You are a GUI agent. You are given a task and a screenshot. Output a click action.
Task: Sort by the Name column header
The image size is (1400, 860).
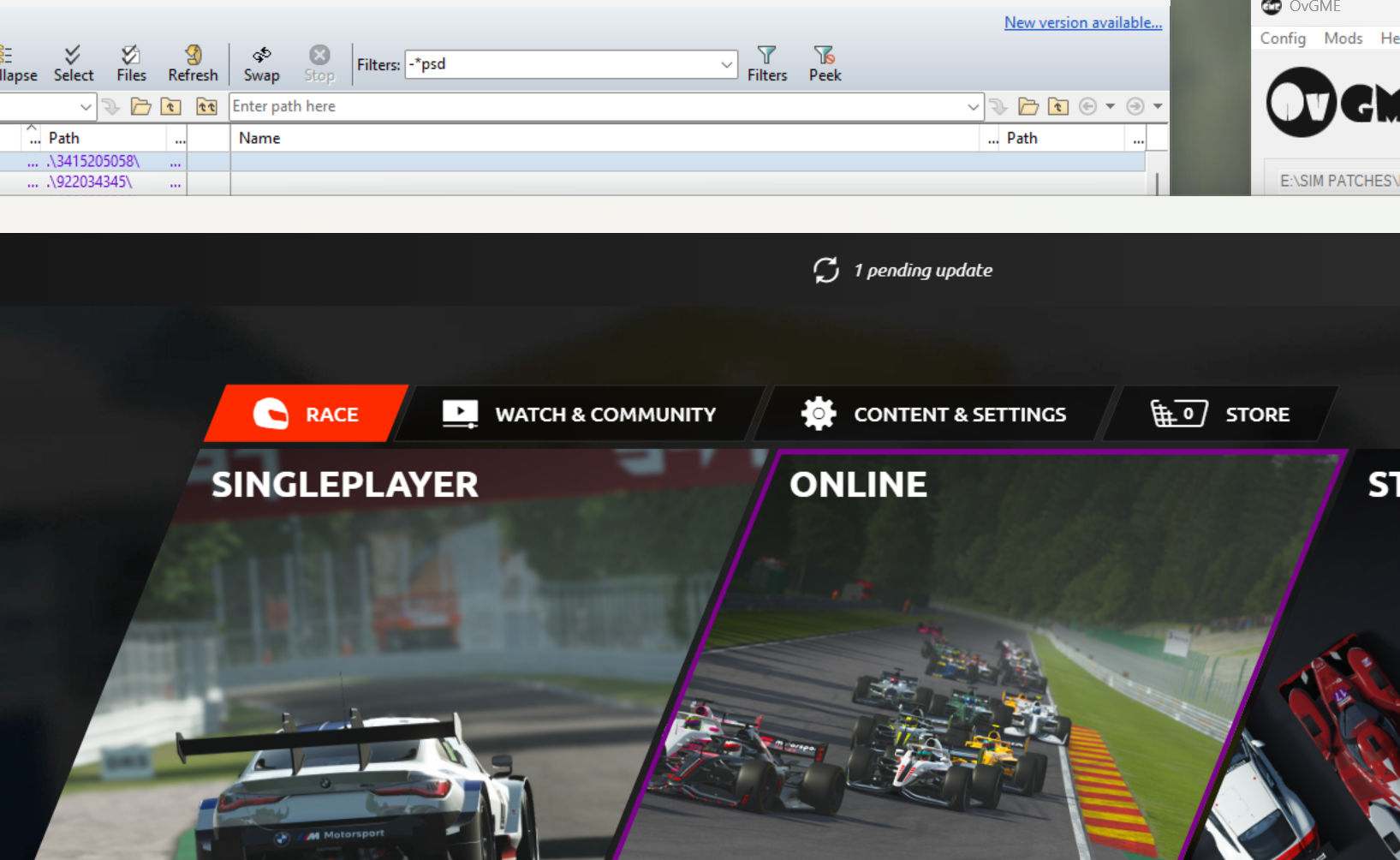coord(605,138)
